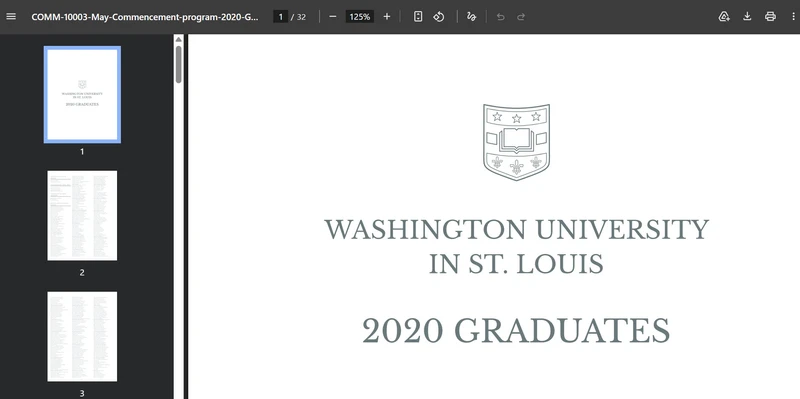The height and width of the screenshot is (399, 800).
Task: Click the fit to page icon
Action: coord(418,16)
